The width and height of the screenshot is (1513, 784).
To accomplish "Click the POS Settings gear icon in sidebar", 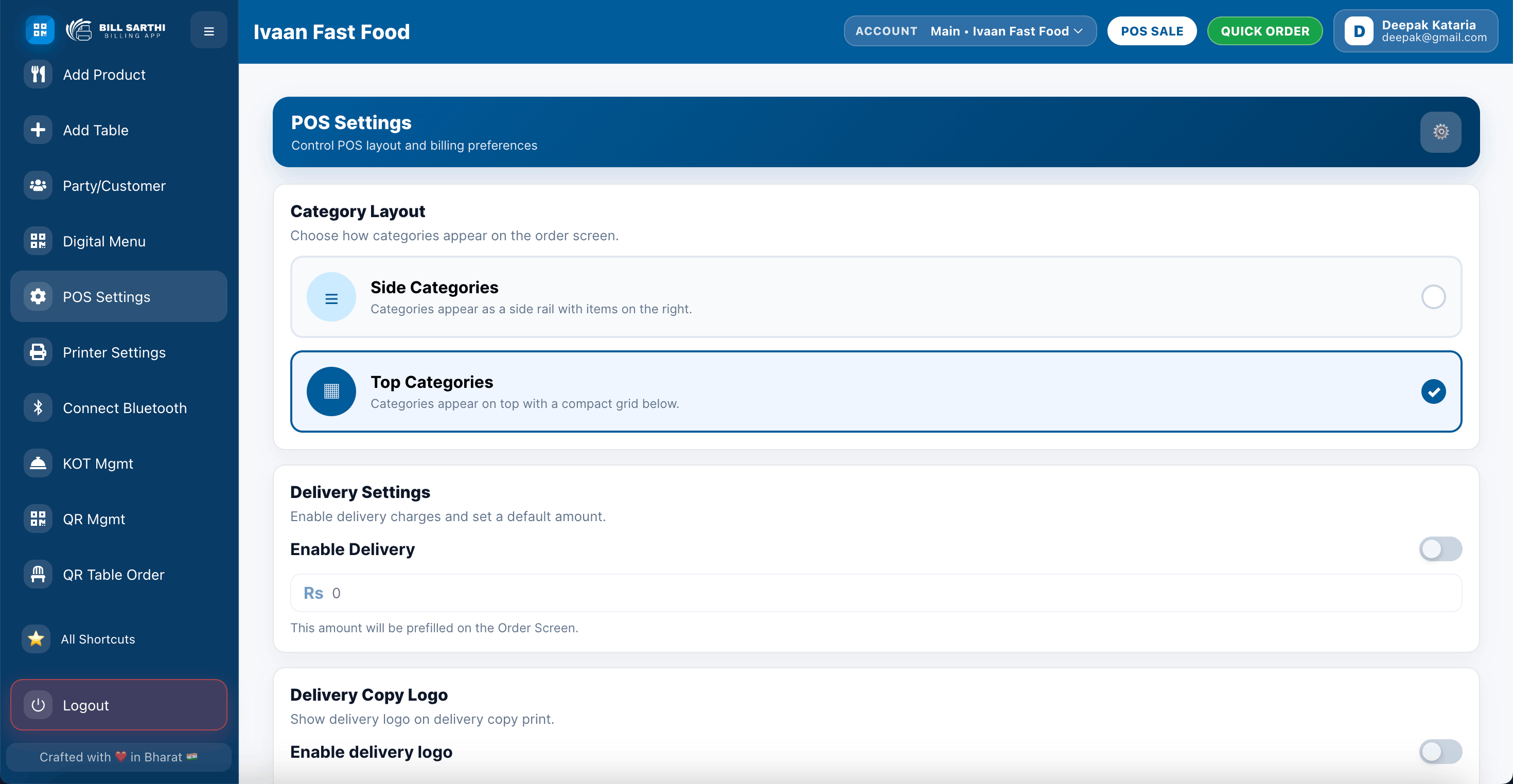I will point(38,296).
